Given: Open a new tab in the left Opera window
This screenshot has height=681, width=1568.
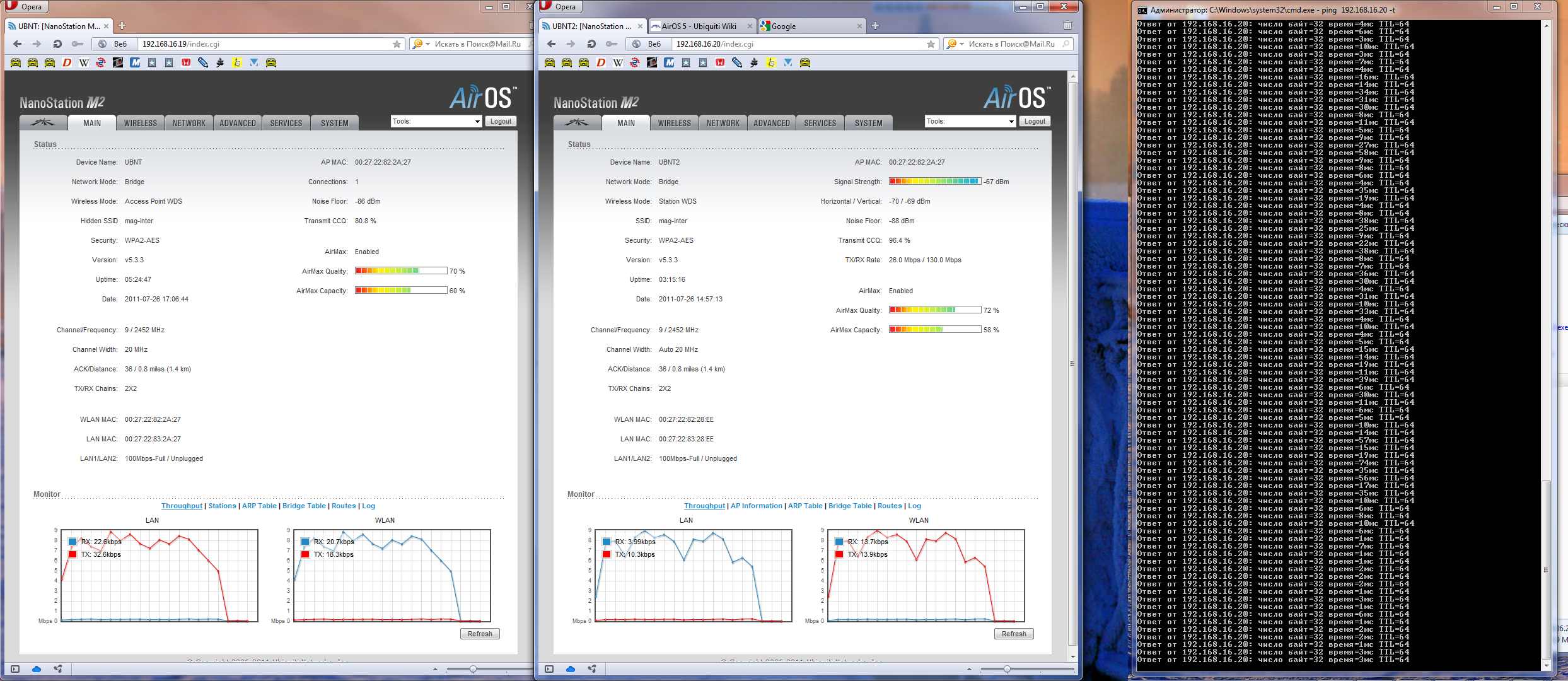Looking at the screenshot, I should (x=122, y=26).
